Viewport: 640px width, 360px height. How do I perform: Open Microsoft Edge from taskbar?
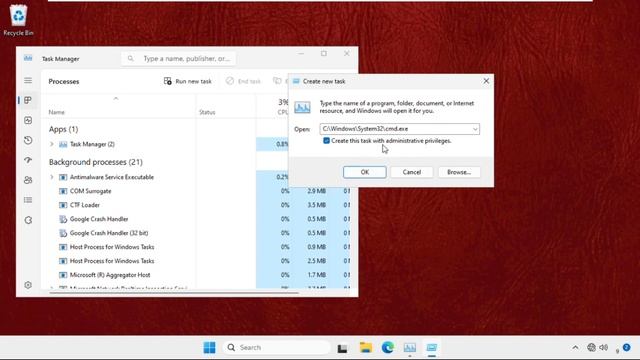(x=388, y=347)
